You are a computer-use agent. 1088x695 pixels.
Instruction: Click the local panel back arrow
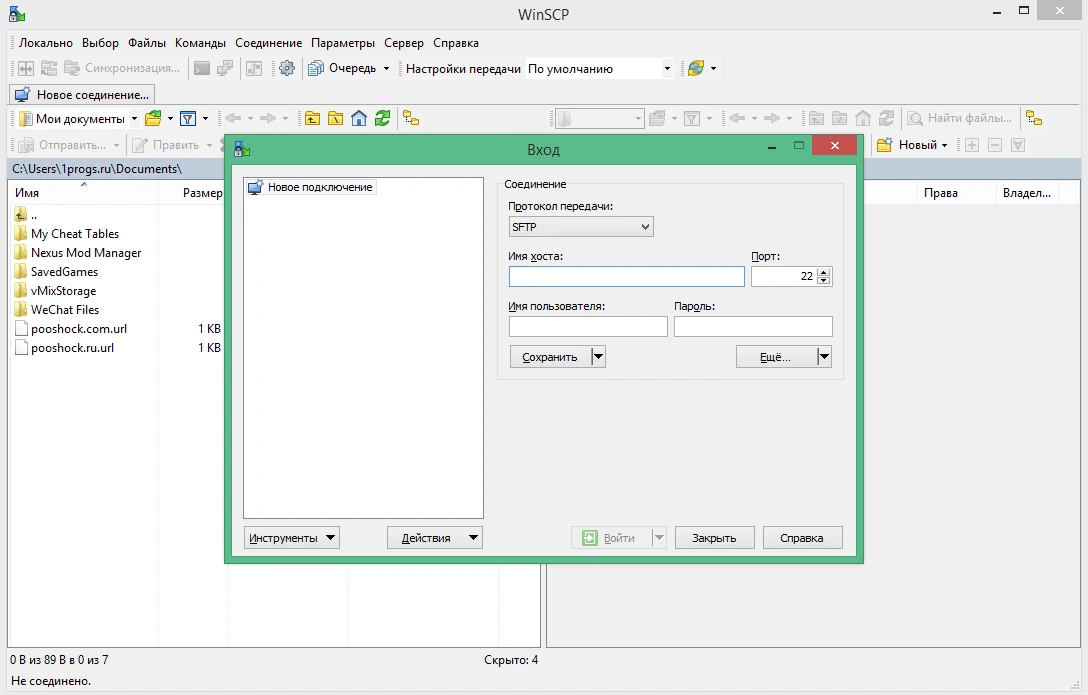(x=233, y=119)
